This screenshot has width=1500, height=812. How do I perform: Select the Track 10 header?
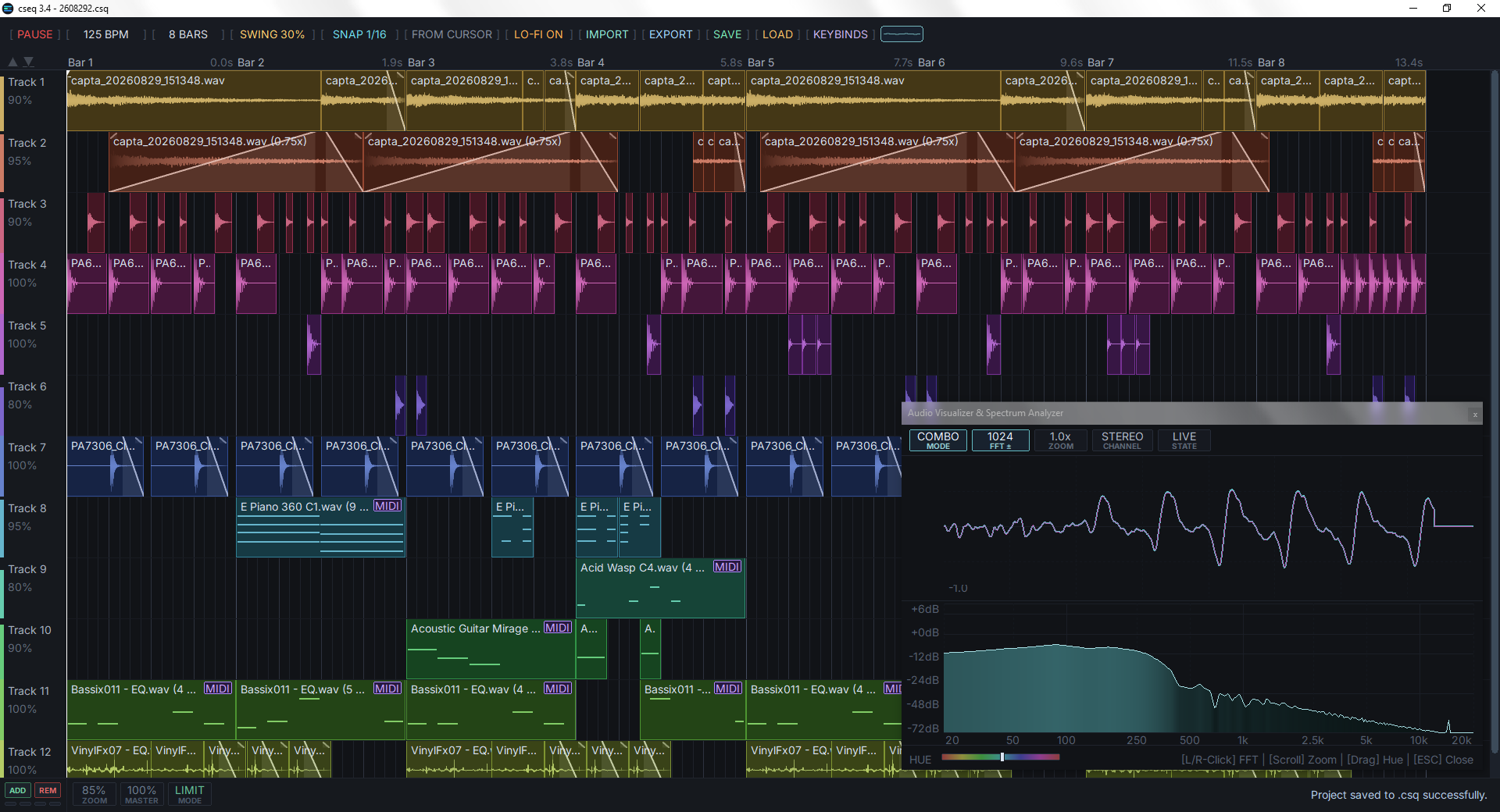[x=30, y=630]
